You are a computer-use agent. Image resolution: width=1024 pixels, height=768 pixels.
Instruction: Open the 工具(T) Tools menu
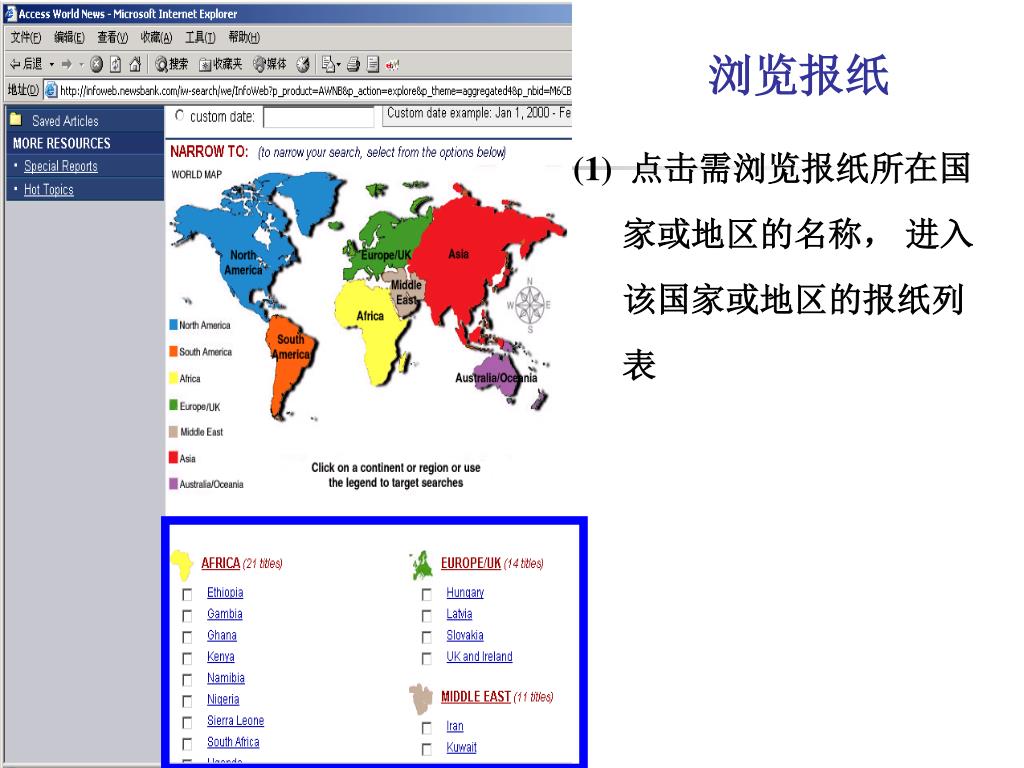click(x=200, y=37)
